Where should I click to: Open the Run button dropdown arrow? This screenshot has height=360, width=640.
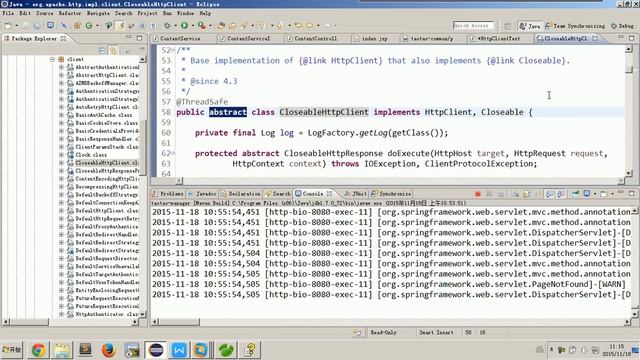[x=193, y=26]
